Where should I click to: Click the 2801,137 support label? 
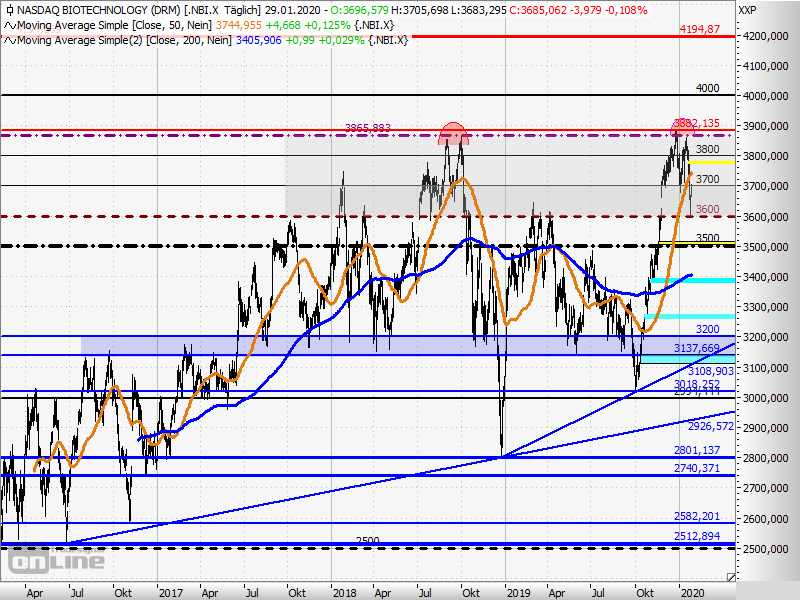(697, 450)
